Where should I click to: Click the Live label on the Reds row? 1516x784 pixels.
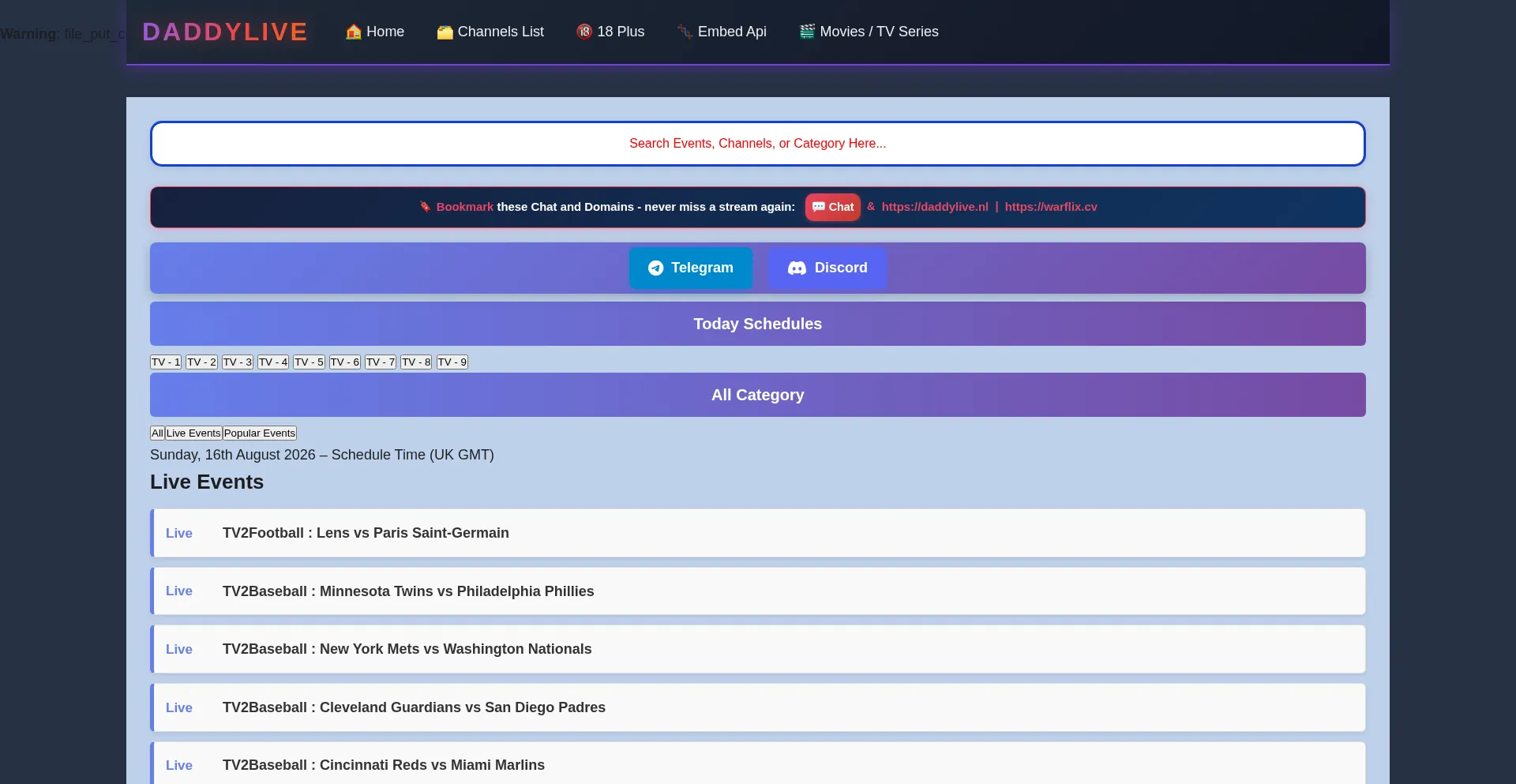pyautogui.click(x=179, y=765)
